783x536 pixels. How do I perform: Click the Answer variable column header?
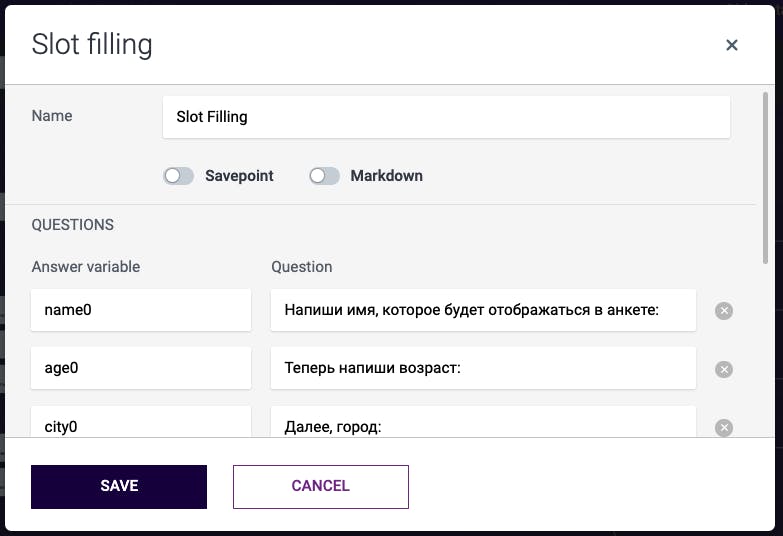(86, 267)
